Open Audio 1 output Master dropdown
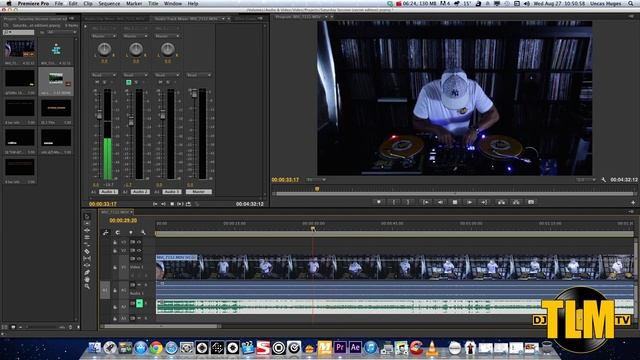Screen dimensions: 640x360 pyautogui.click(x=104, y=36)
